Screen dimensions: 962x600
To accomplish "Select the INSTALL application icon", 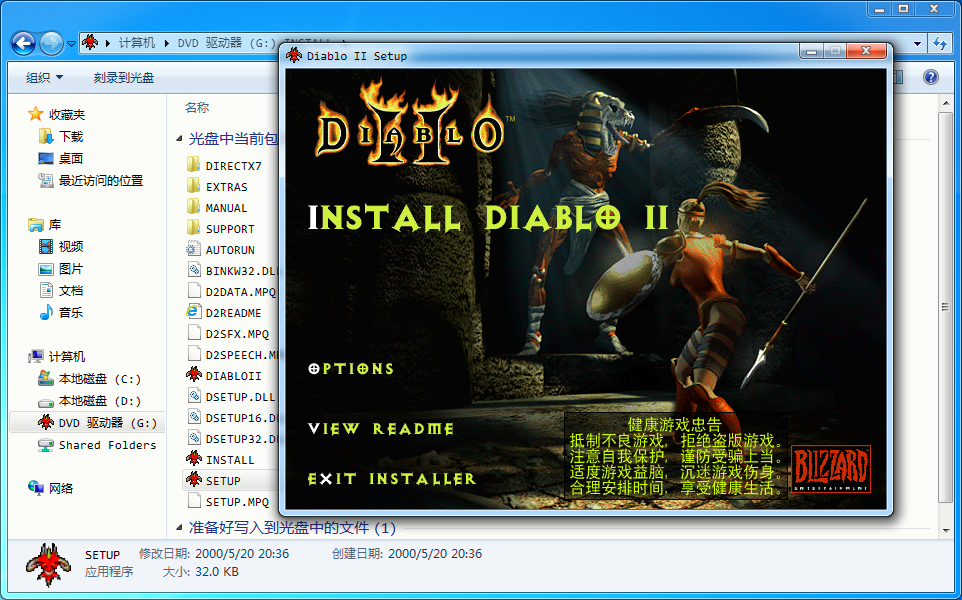I will point(193,459).
